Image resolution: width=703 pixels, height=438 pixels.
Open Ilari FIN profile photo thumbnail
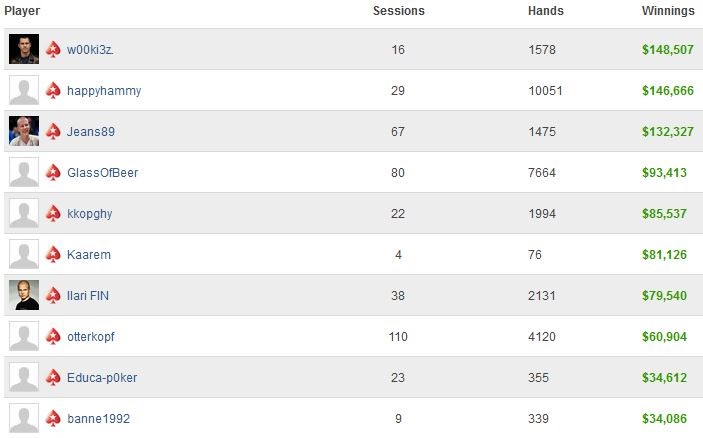click(x=24, y=295)
